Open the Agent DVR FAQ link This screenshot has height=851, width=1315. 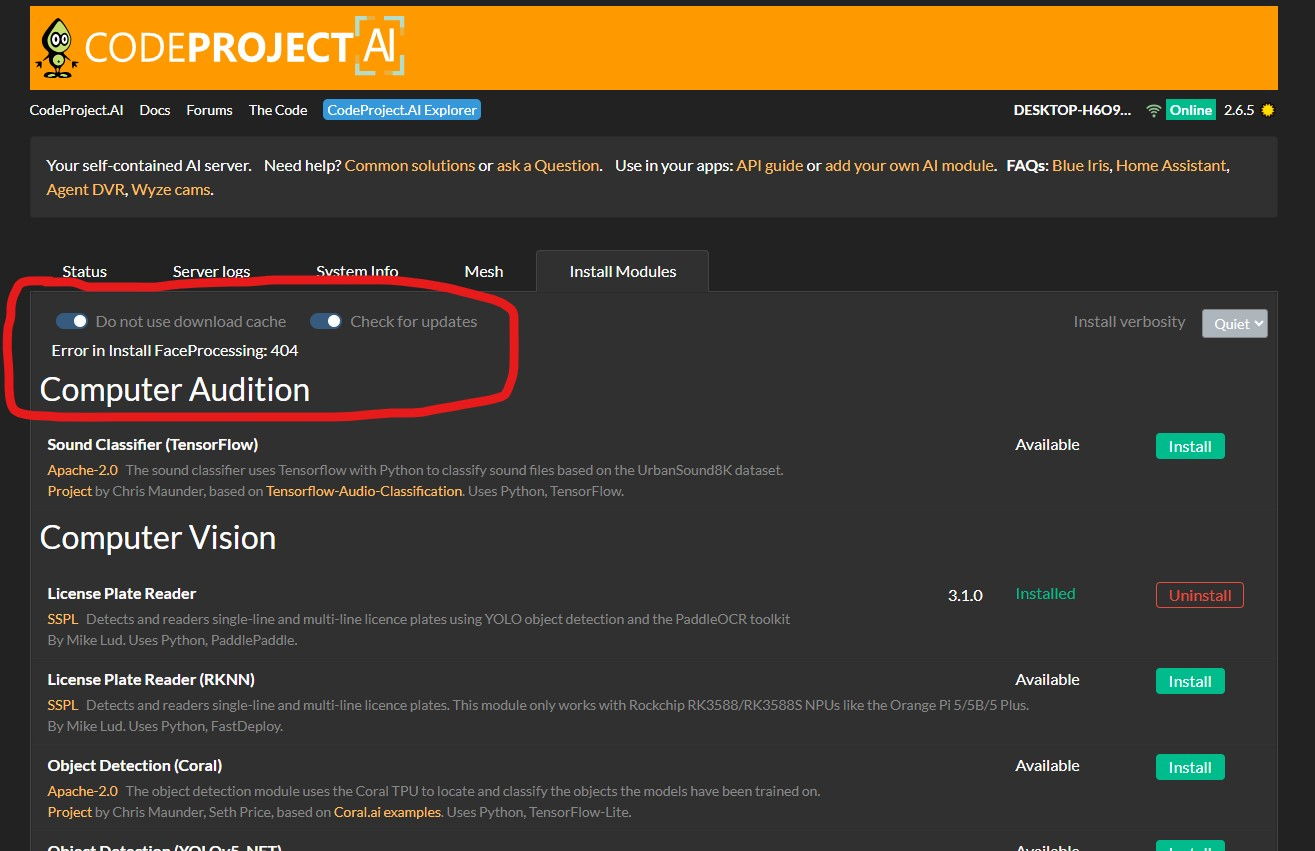click(86, 189)
